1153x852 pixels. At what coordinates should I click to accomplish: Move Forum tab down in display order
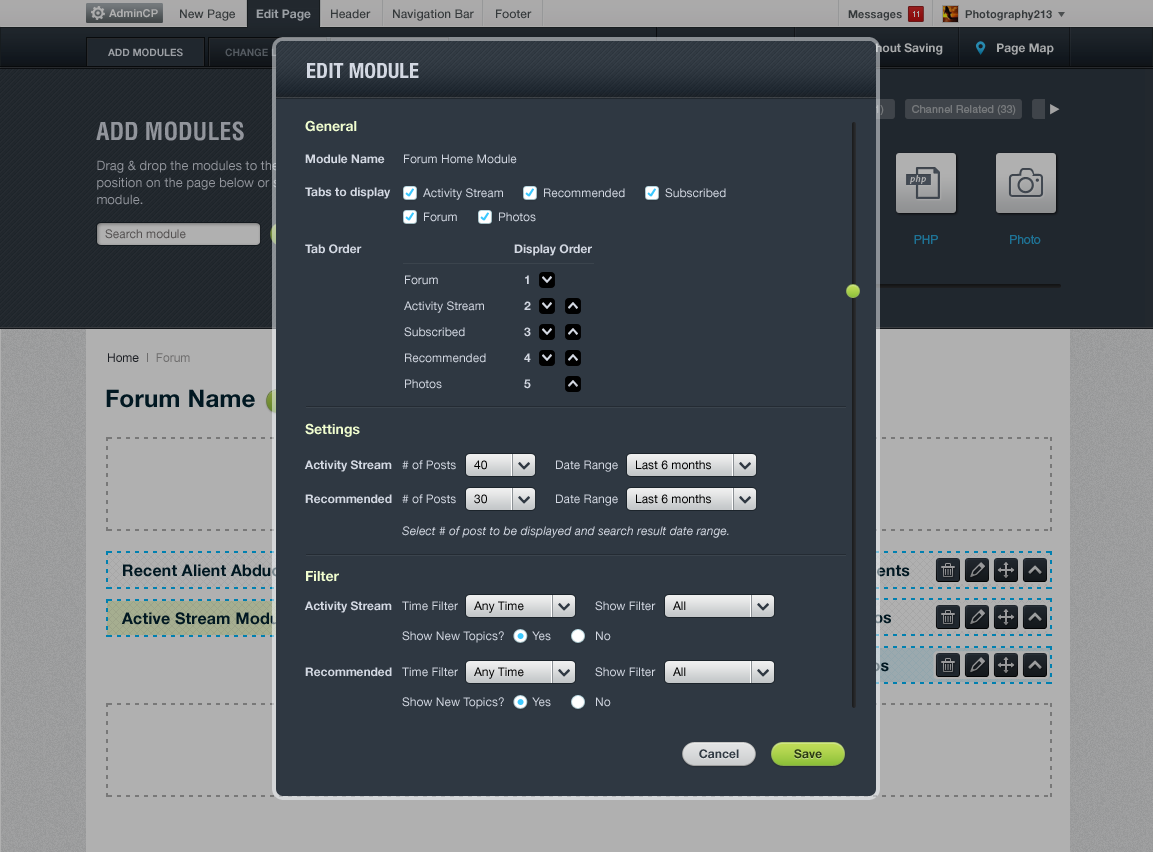click(547, 280)
